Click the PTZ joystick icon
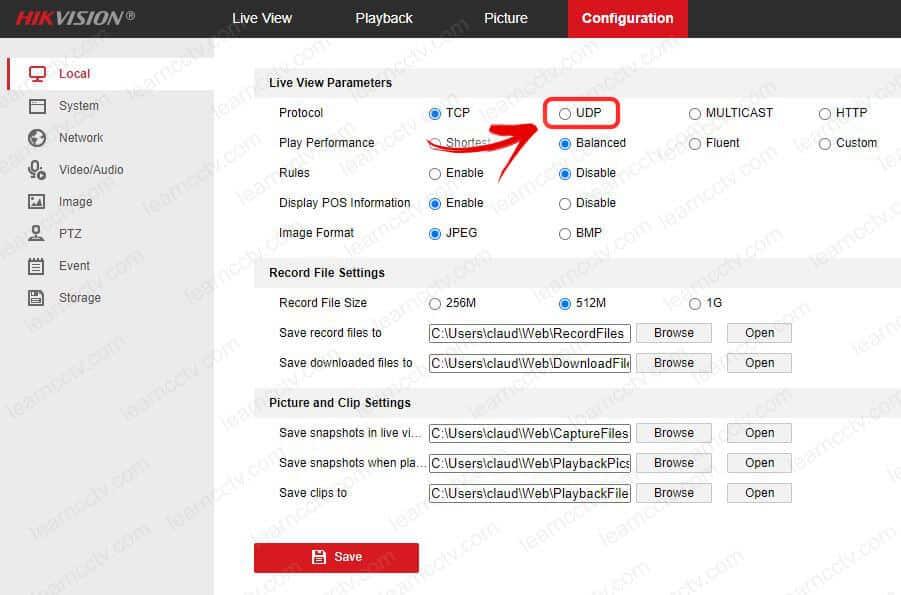901x595 pixels. click(x=37, y=233)
